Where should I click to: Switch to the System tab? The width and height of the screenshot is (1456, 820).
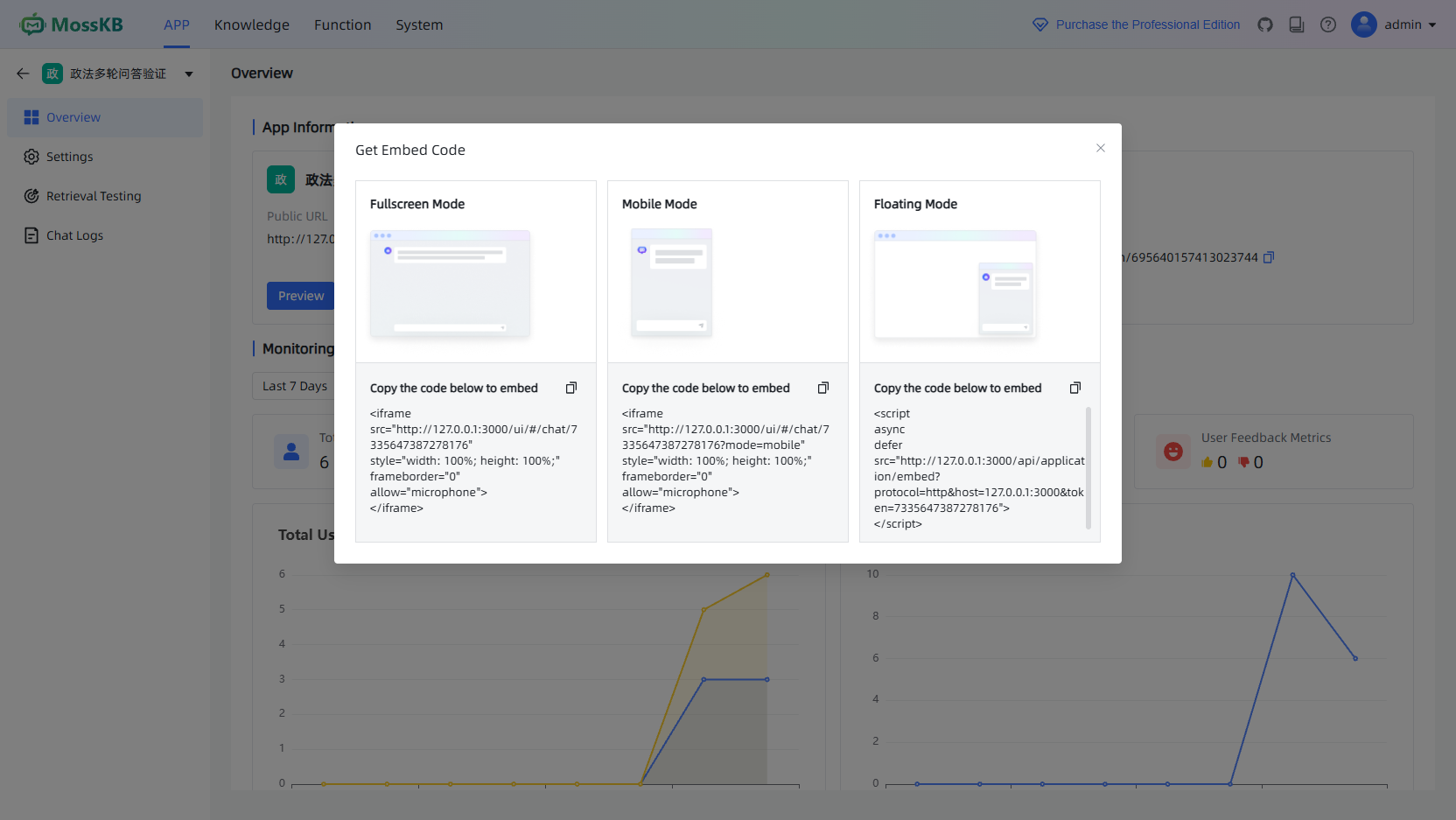point(419,25)
